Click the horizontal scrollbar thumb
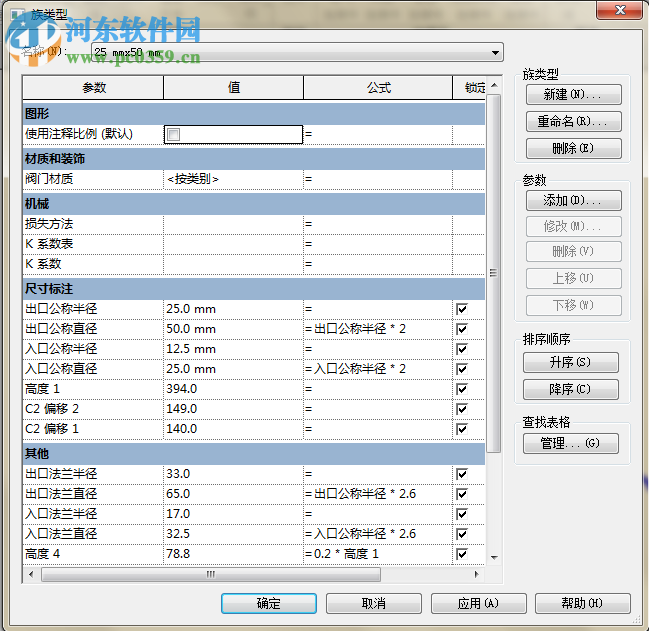Image resolution: width=649 pixels, height=631 pixels. click(x=211, y=574)
